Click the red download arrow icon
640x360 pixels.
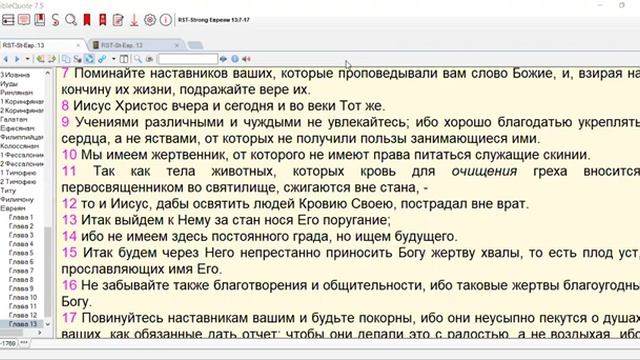coord(134,20)
